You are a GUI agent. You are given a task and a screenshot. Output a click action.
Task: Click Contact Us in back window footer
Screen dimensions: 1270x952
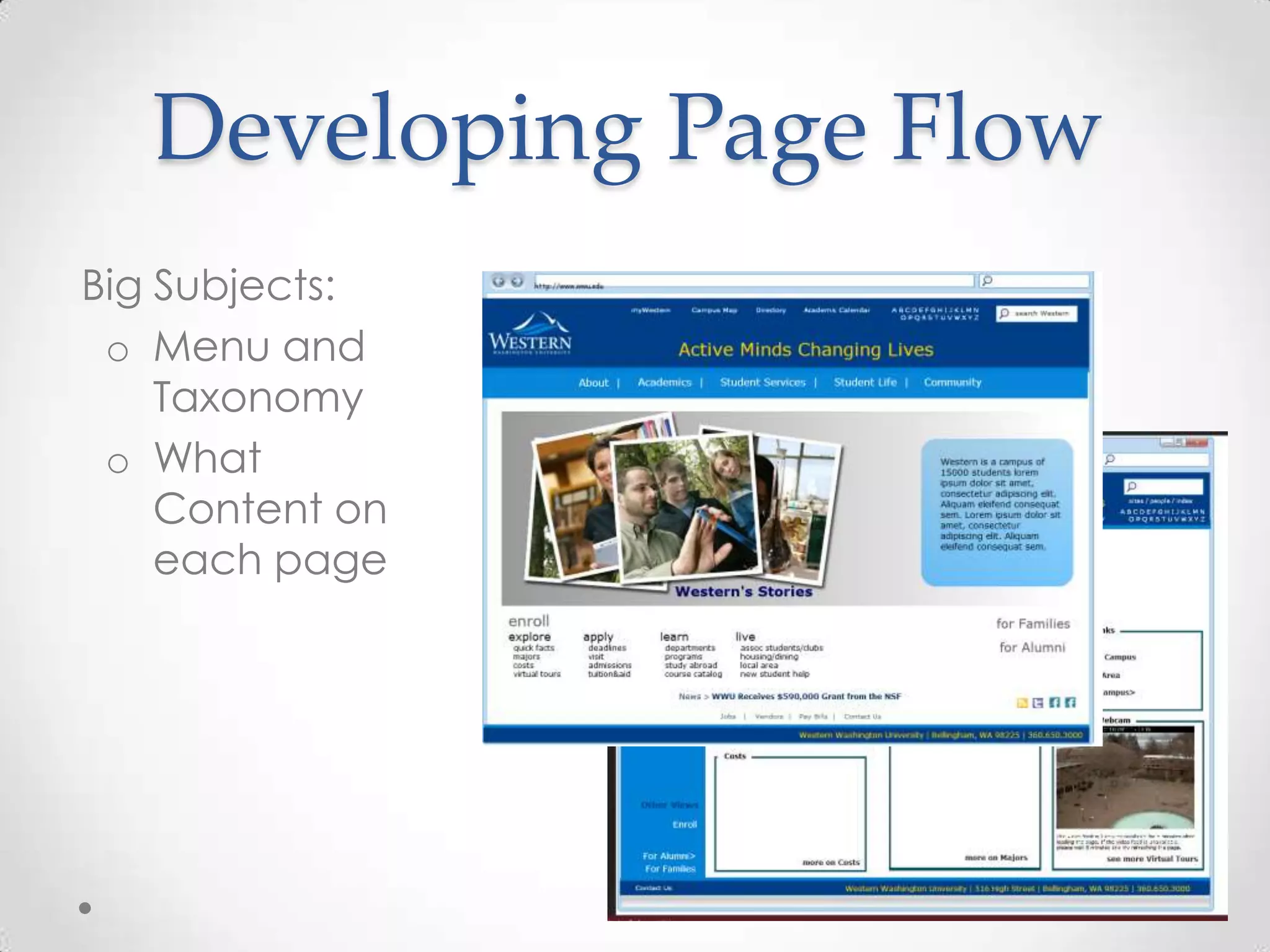click(x=653, y=888)
